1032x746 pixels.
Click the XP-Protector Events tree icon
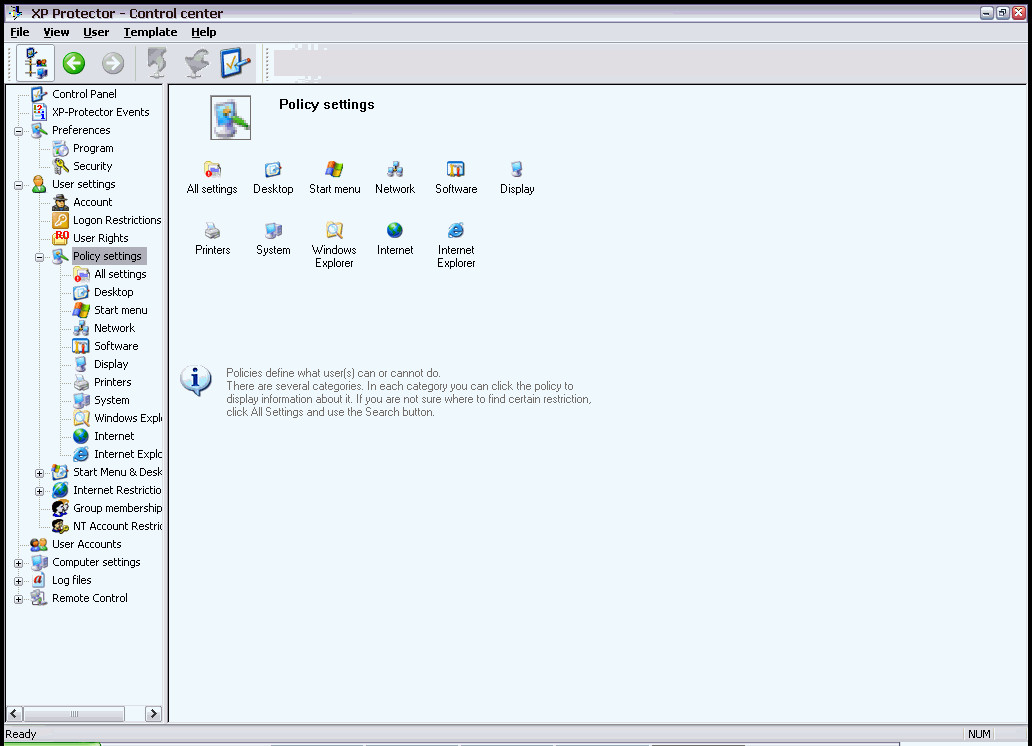[39, 112]
